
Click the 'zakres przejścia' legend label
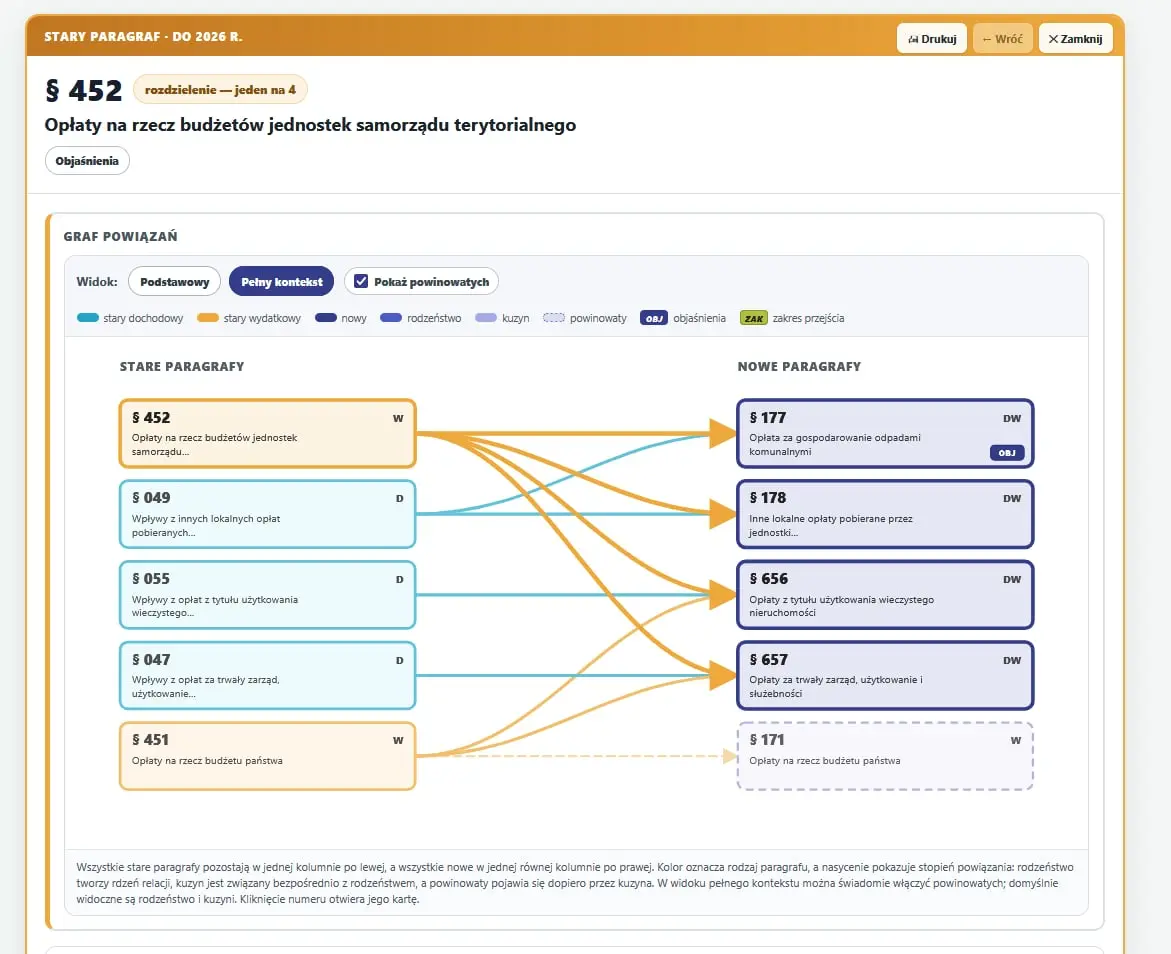(x=809, y=318)
